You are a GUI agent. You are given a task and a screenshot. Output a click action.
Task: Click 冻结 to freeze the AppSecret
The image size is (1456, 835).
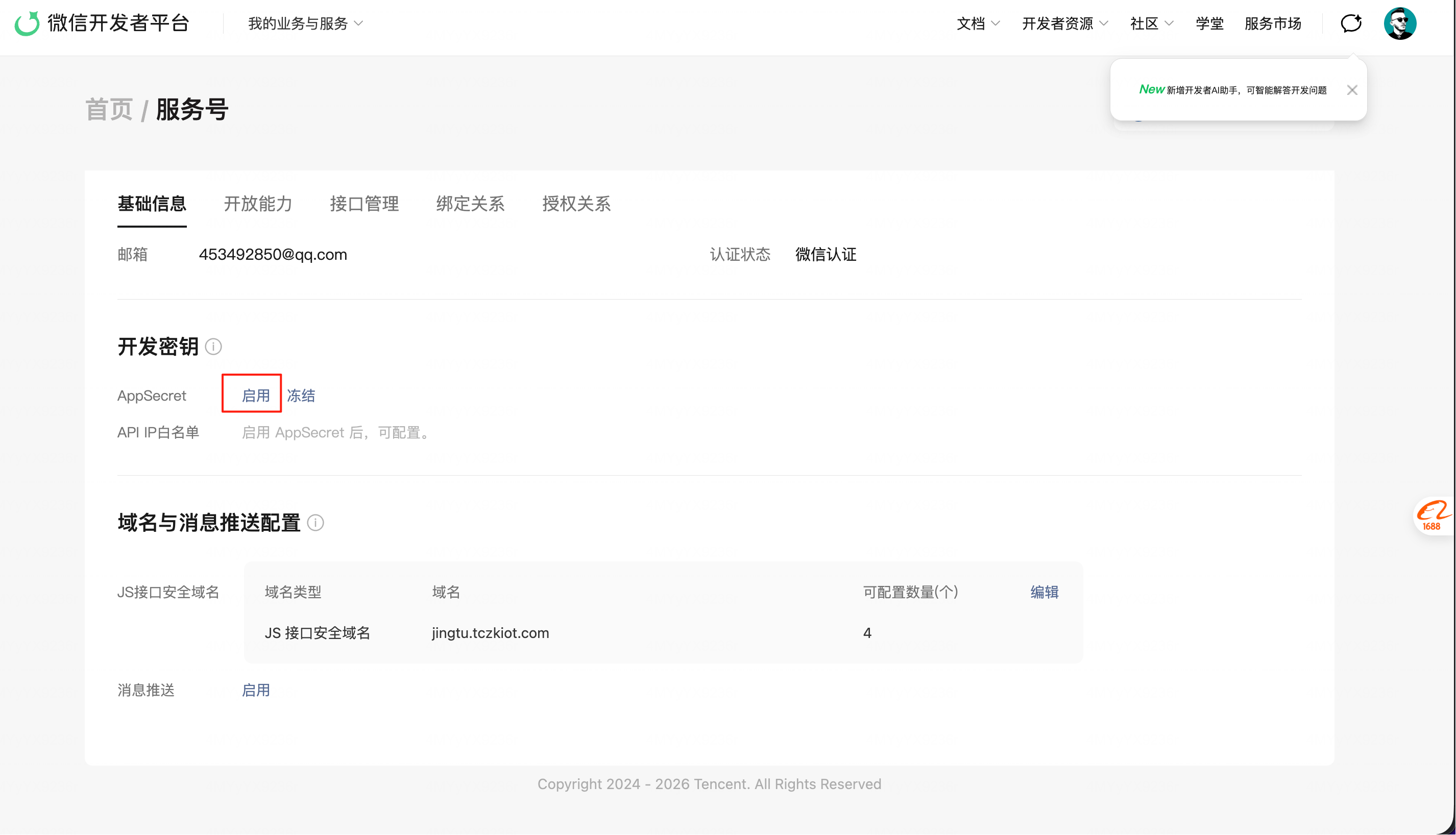(301, 396)
